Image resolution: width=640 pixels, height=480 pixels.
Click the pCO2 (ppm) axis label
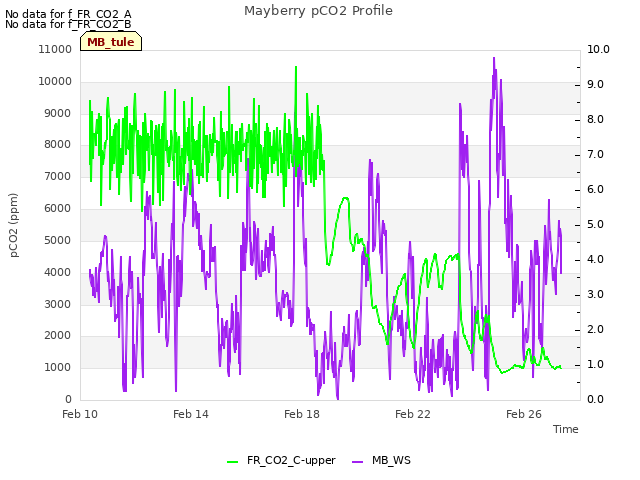click(13, 225)
